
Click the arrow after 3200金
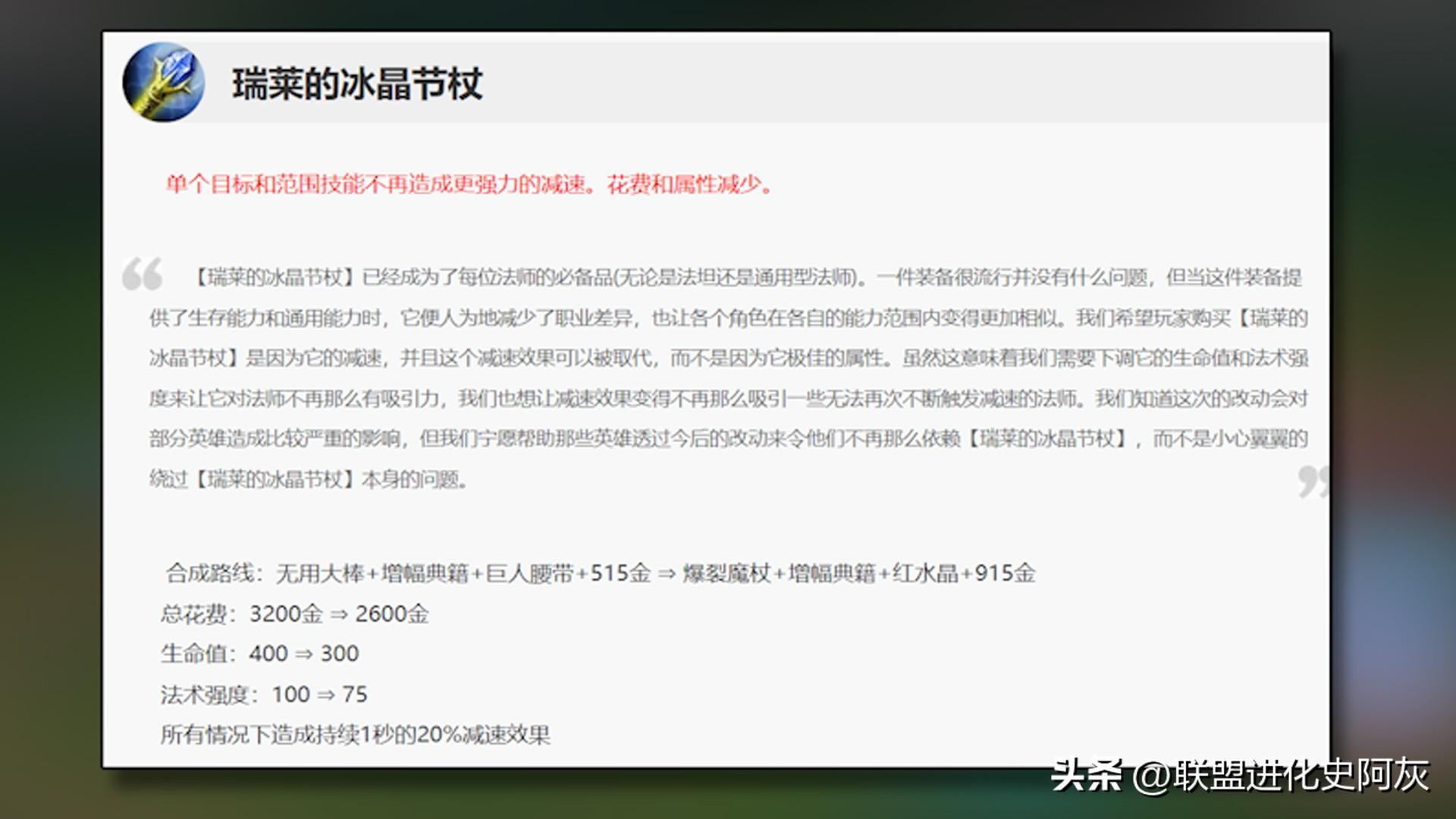(x=338, y=614)
